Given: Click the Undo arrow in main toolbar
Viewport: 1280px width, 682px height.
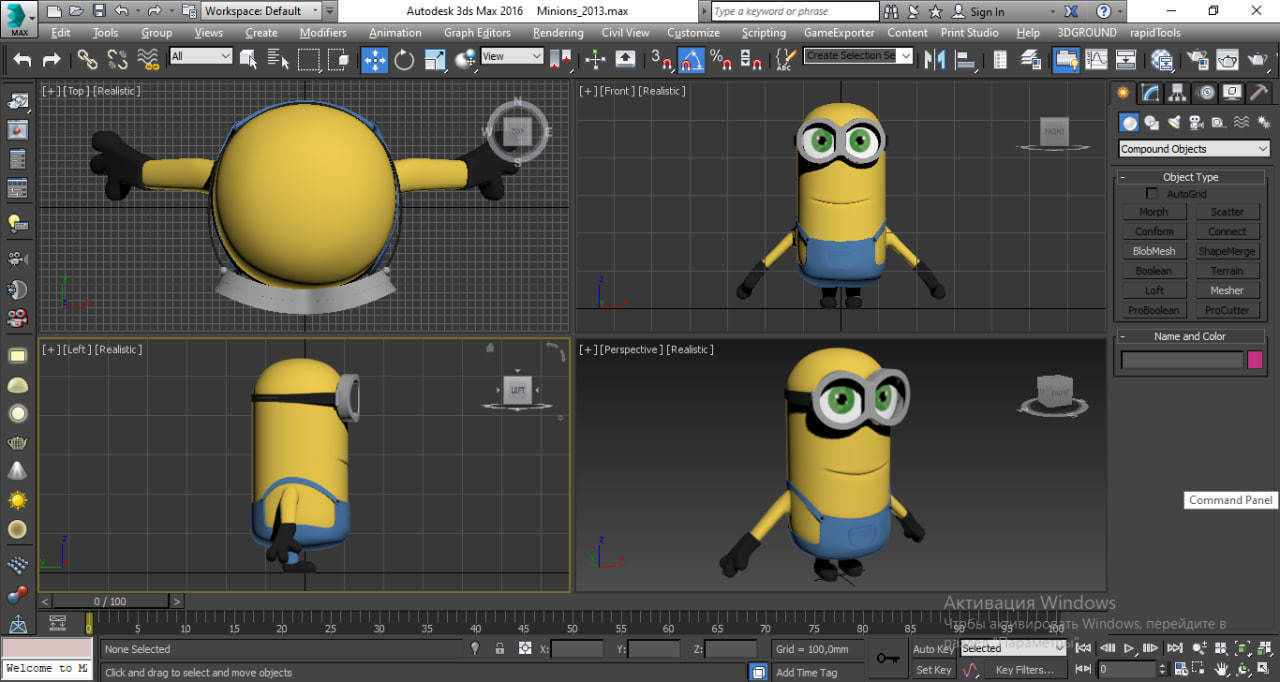Looking at the screenshot, I should point(22,59).
